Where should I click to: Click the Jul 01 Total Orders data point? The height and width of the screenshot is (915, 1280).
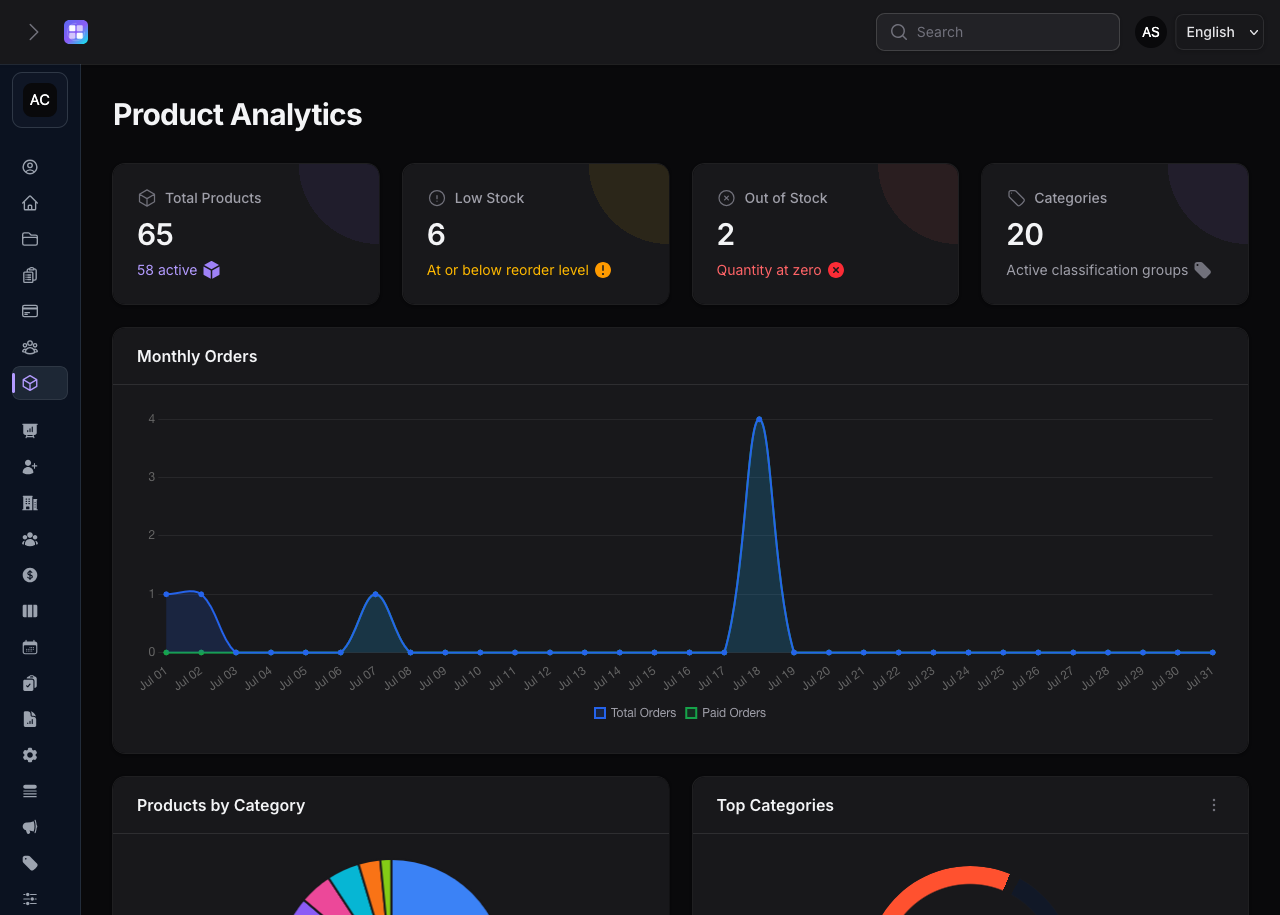pos(166,594)
